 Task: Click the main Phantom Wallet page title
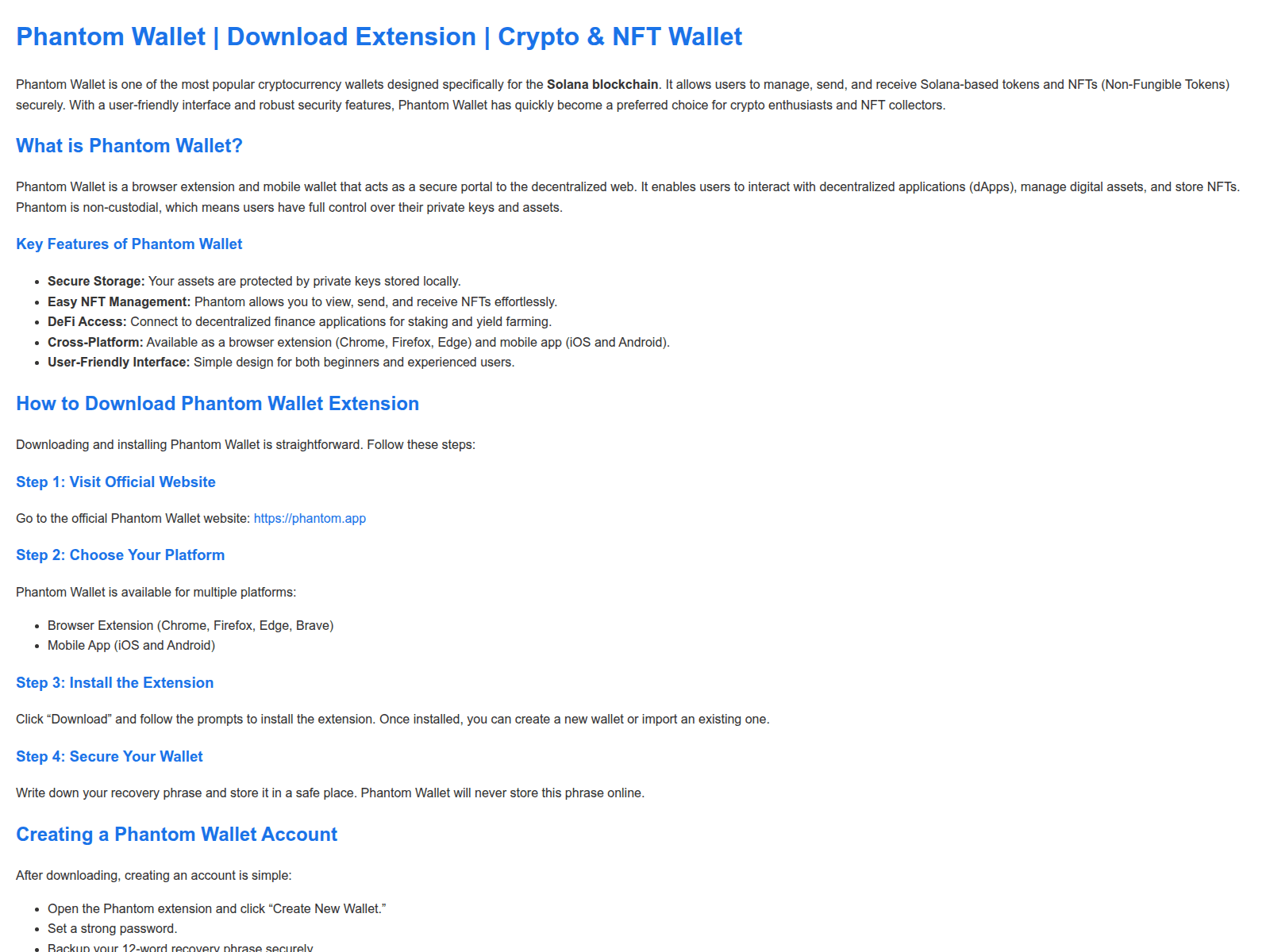[379, 37]
